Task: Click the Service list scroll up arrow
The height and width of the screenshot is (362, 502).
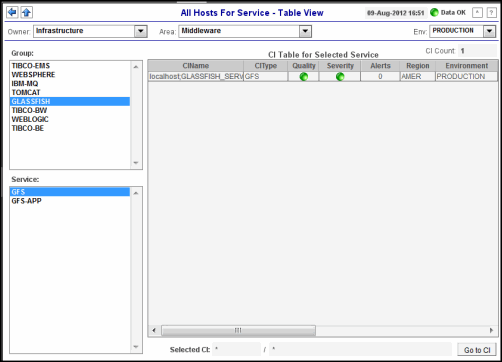Action: click(x=136, y=193)
